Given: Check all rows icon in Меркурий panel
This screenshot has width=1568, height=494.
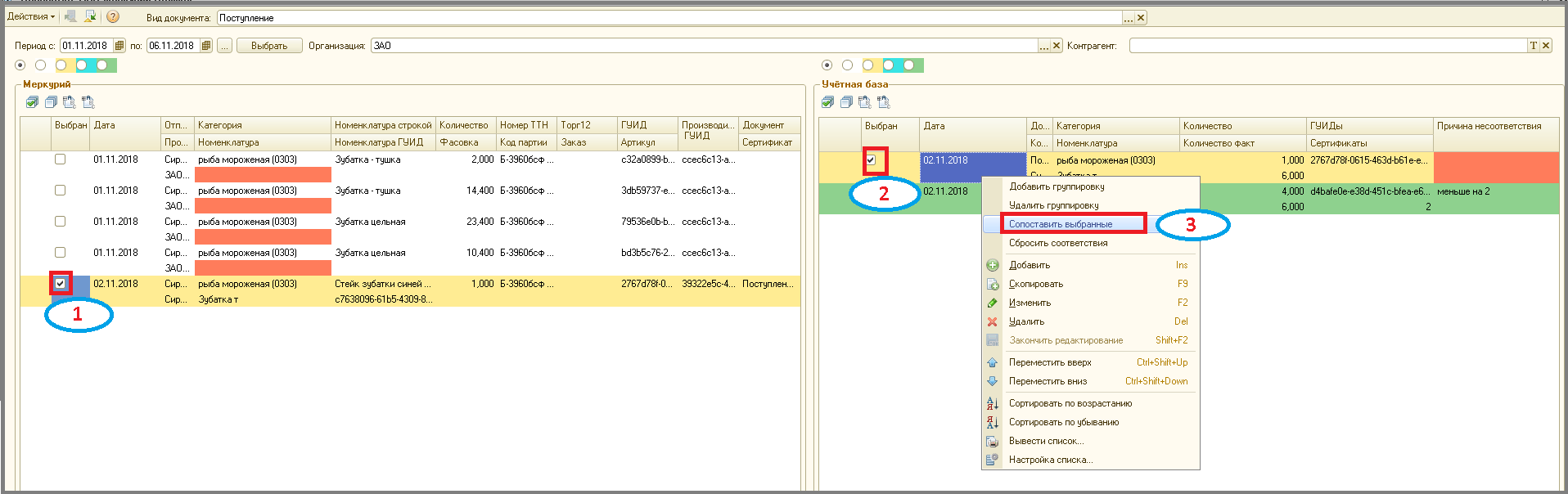Looking at the screenshot, I should pyautogui.click(x=32, y=102).
